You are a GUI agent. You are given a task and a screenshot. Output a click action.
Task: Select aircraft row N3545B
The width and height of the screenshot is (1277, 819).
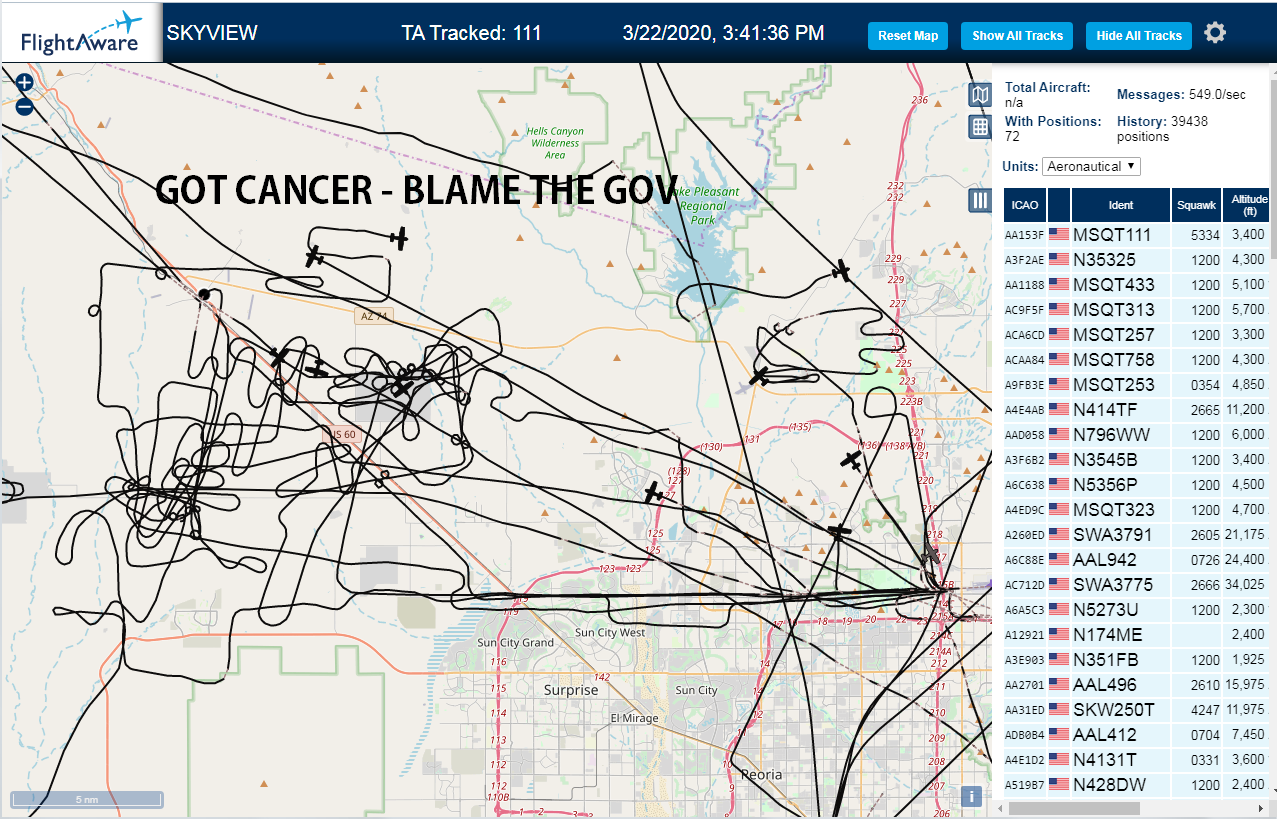(x=1137, y=460)
